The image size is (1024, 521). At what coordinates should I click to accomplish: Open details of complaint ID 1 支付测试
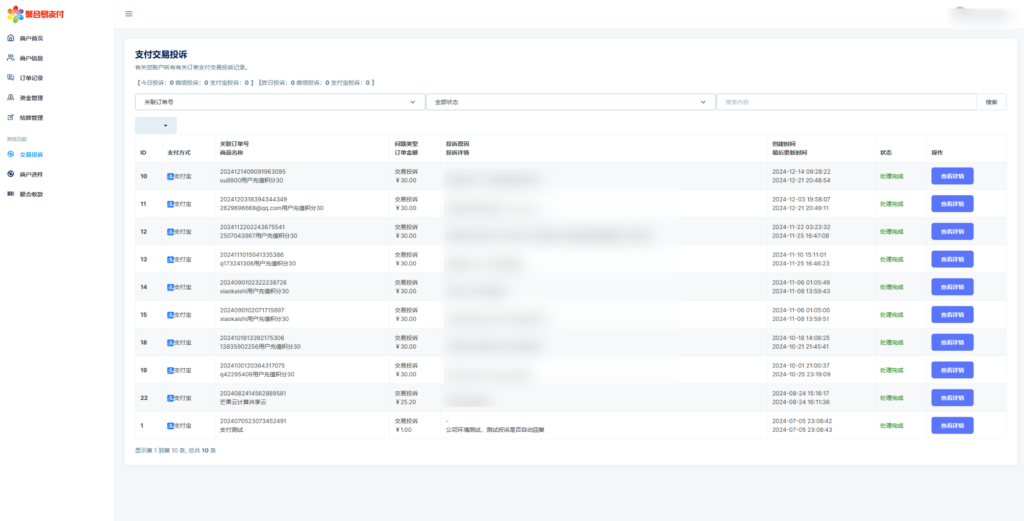tap(951, 425)
